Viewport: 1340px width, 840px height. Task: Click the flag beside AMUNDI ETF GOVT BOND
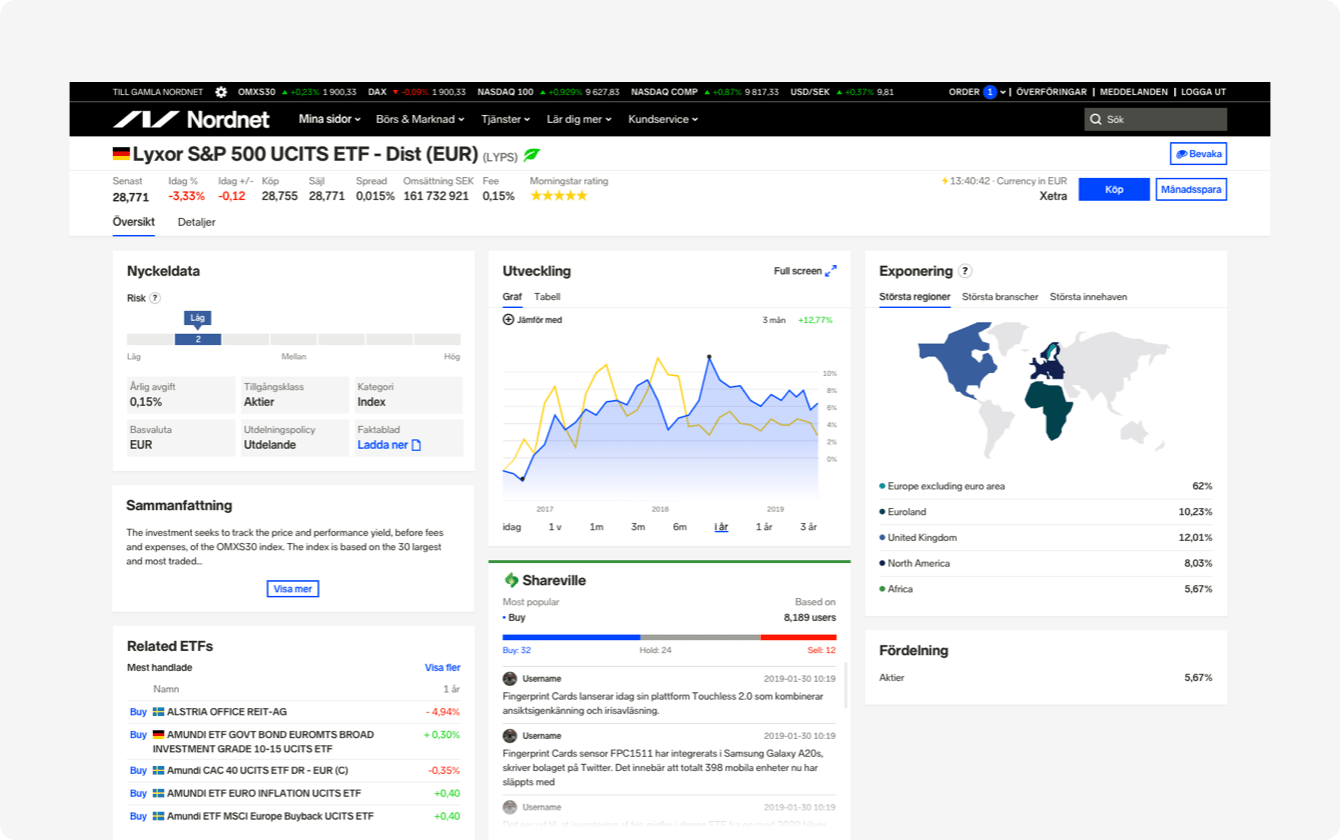(x=158, y=735)
